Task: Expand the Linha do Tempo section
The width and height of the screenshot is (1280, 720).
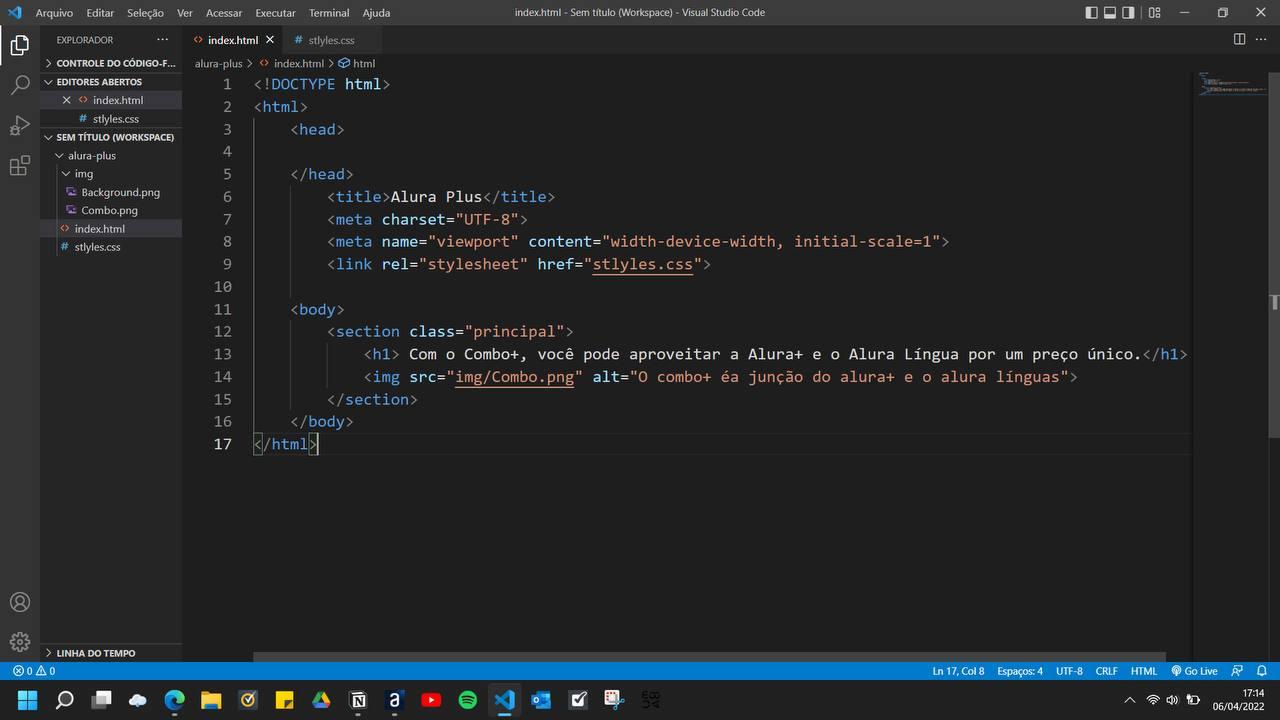Action: [110, 653]
